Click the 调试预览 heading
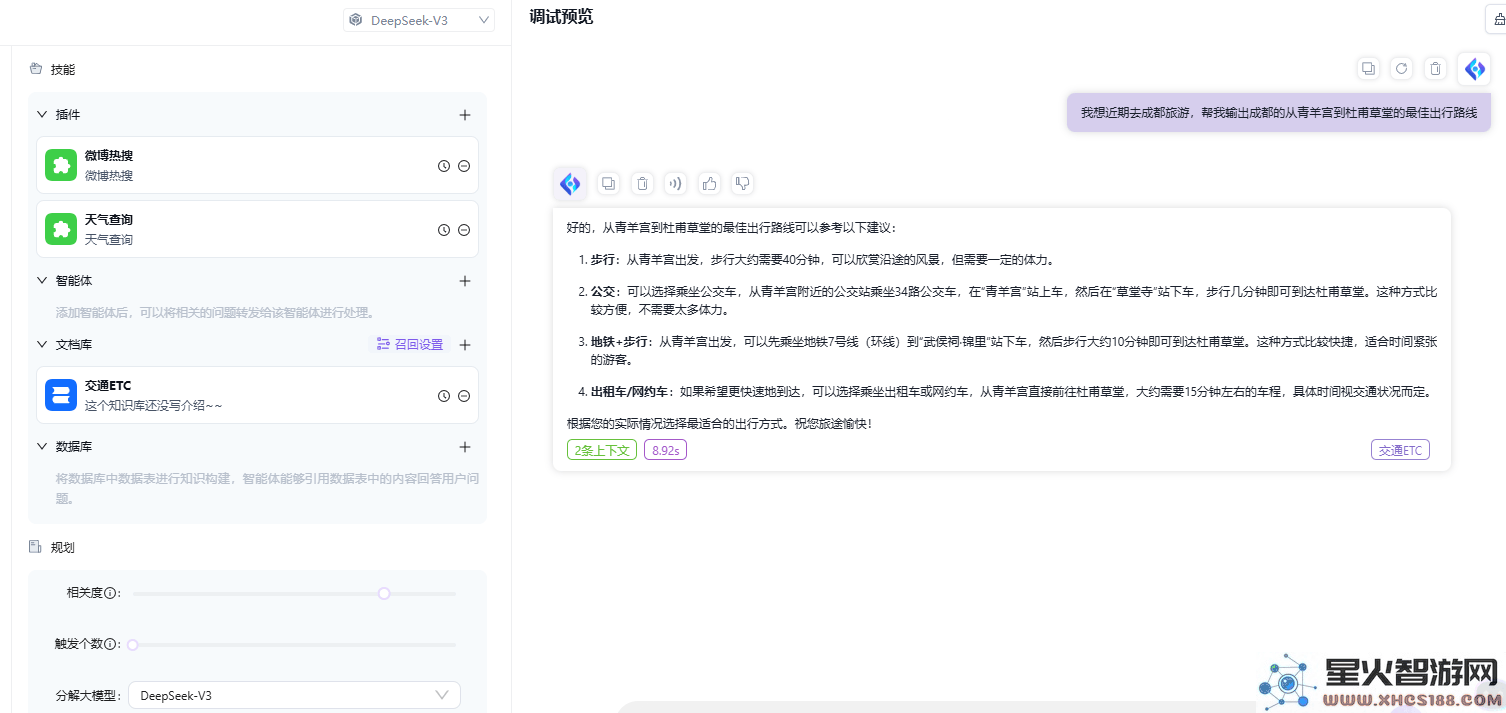This screenshot has height=713, width=1506. point(561,17)
